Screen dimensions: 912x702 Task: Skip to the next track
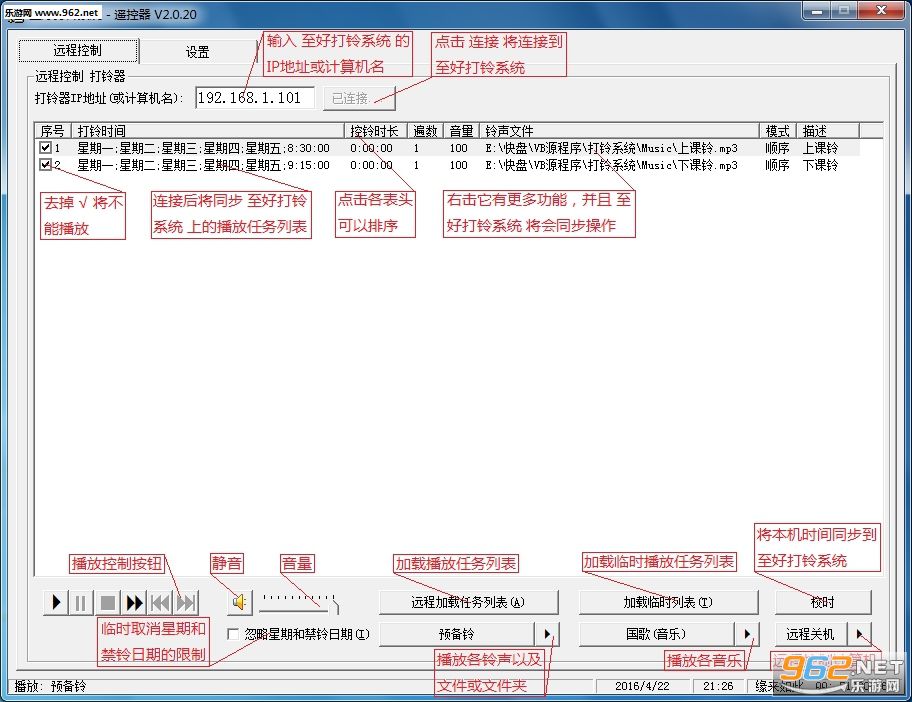tap(186, 603)
